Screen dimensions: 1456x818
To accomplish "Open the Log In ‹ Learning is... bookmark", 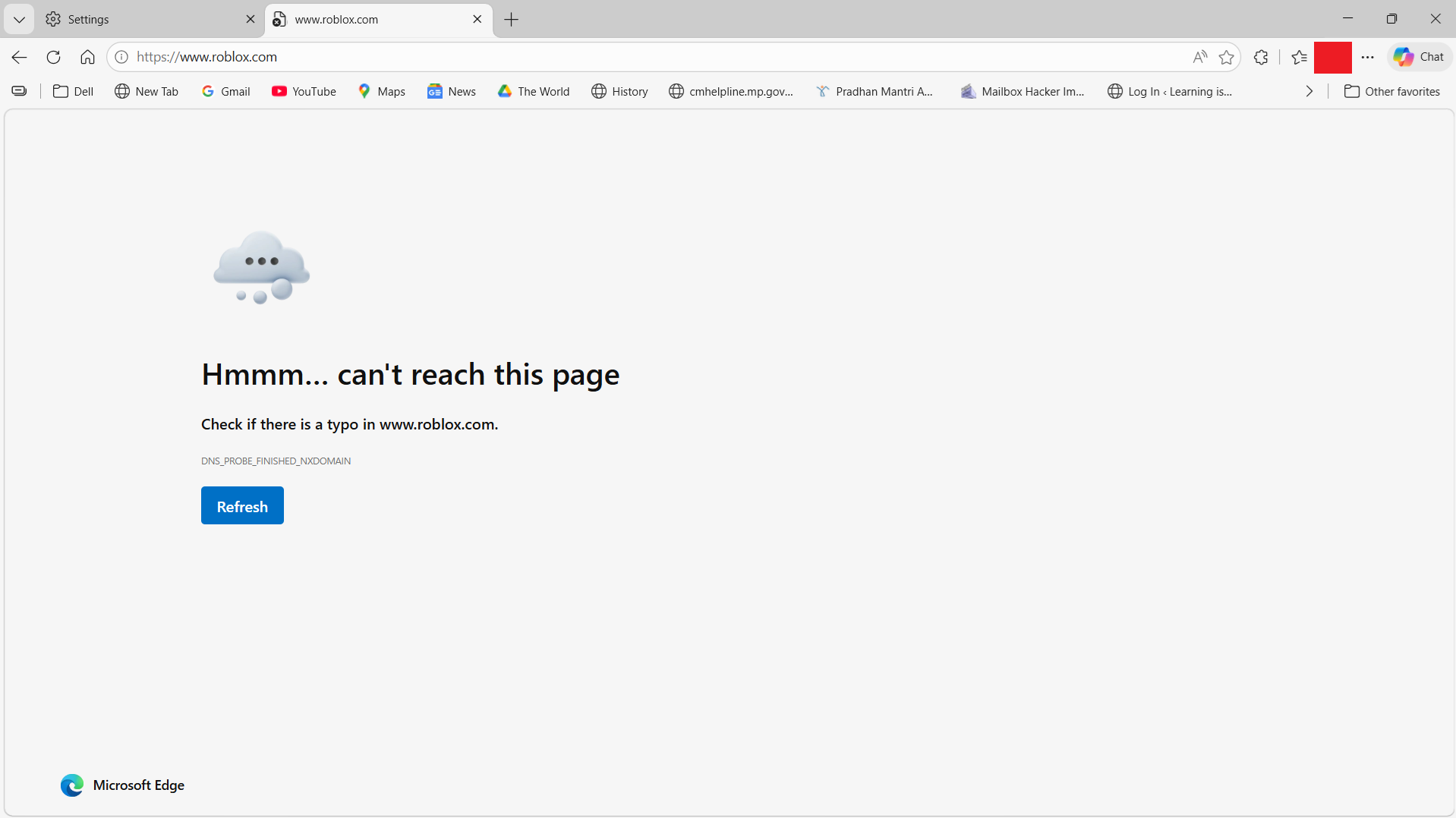I will pyautogui.click(x=1170, y=91).
